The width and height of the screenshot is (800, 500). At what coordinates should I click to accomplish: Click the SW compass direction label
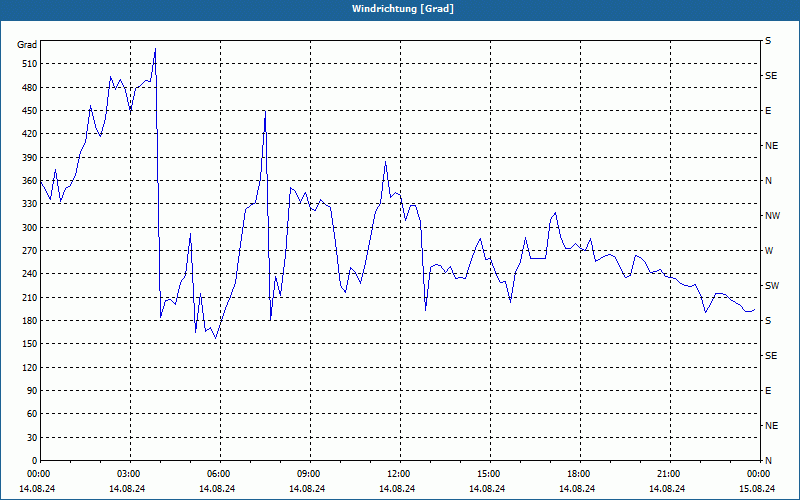pyautogui.click(x=772, y=286)
